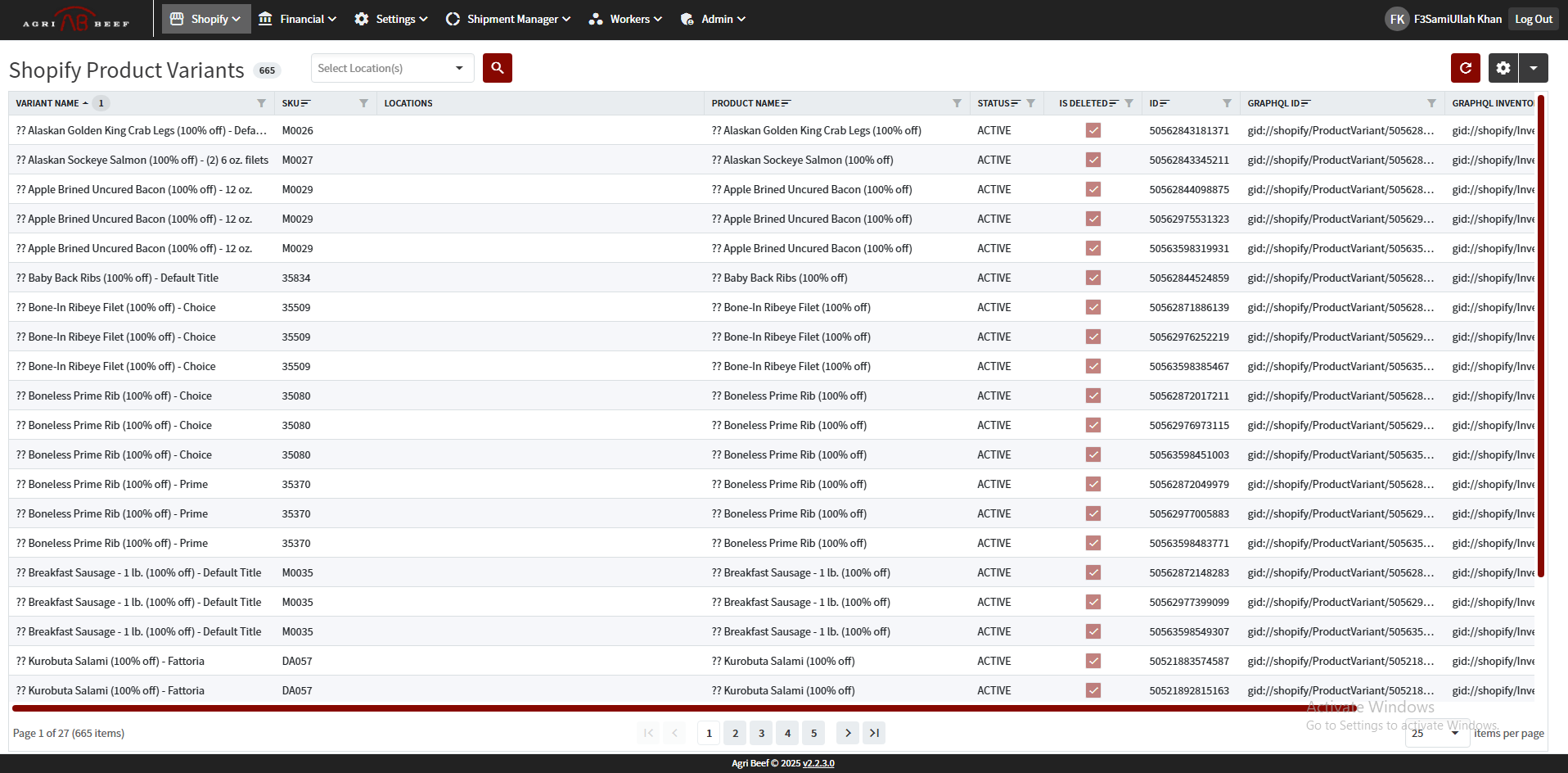Image resolution: width=1568 pixels, height=773 pixels.
Task: Toggle Is Deleted checkbox for ID 50521892815163
Action: (x=1093, y=690)
